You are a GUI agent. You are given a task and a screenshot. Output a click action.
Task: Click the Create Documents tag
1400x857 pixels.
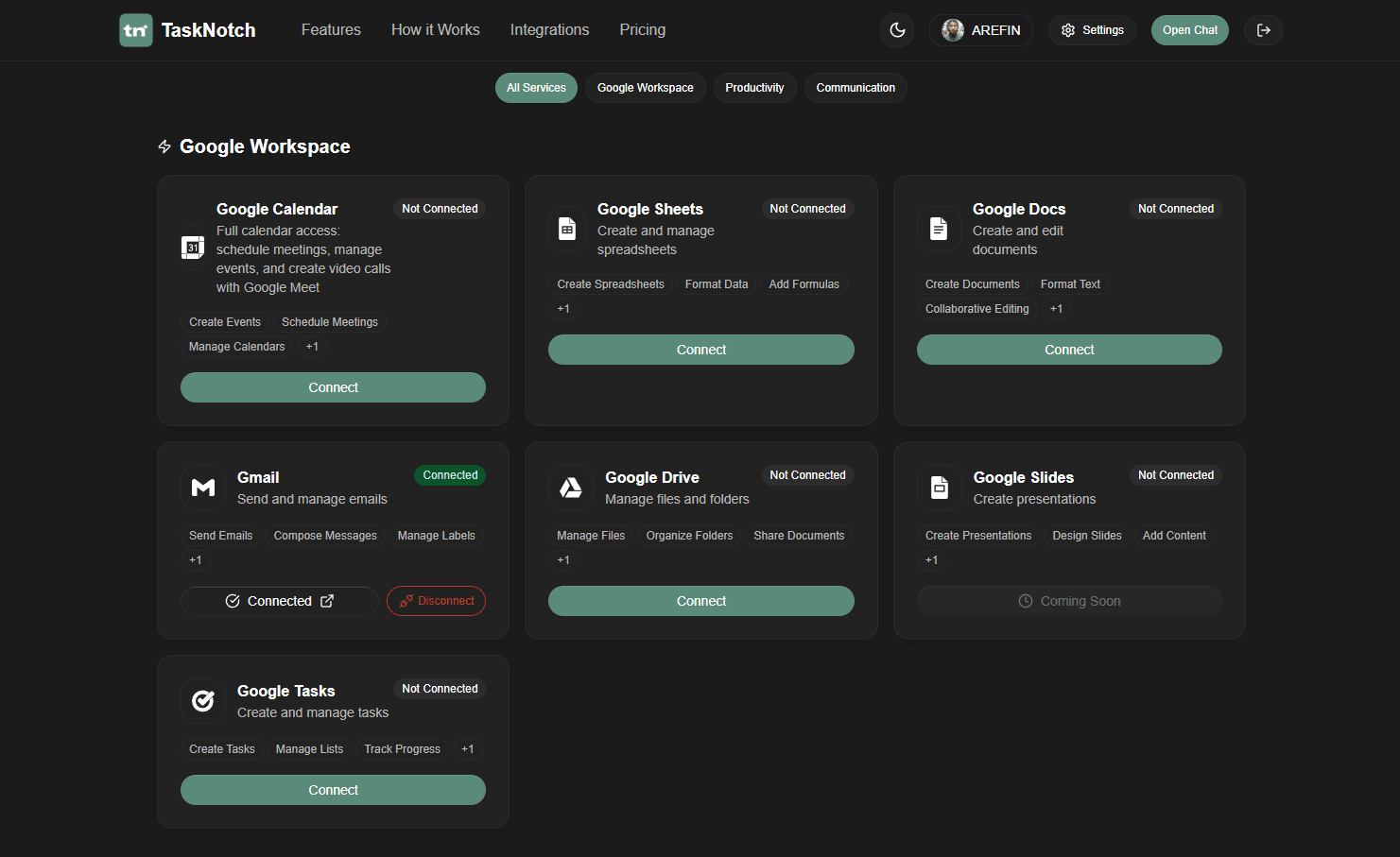point(973,284)
